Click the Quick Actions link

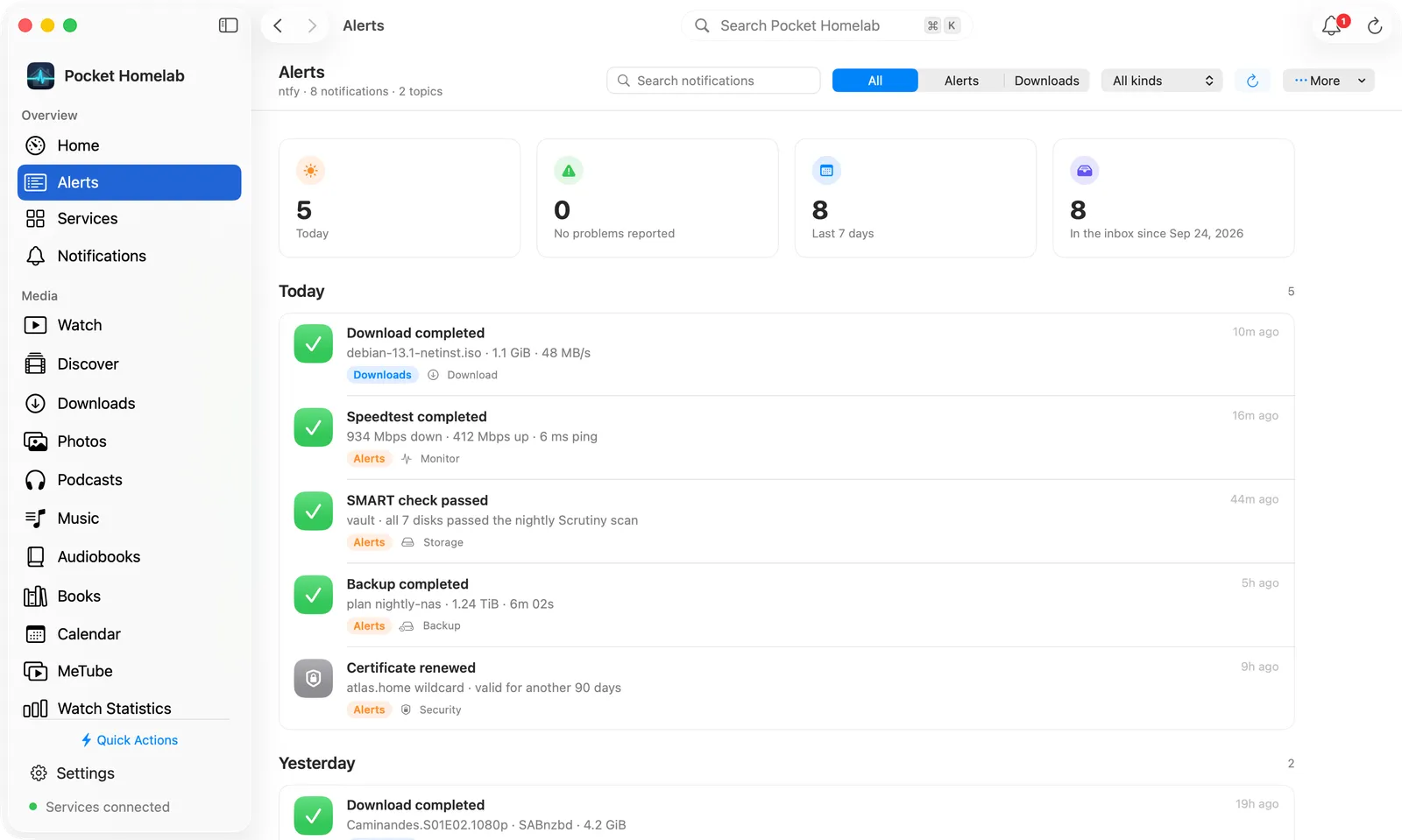point(129,740)
